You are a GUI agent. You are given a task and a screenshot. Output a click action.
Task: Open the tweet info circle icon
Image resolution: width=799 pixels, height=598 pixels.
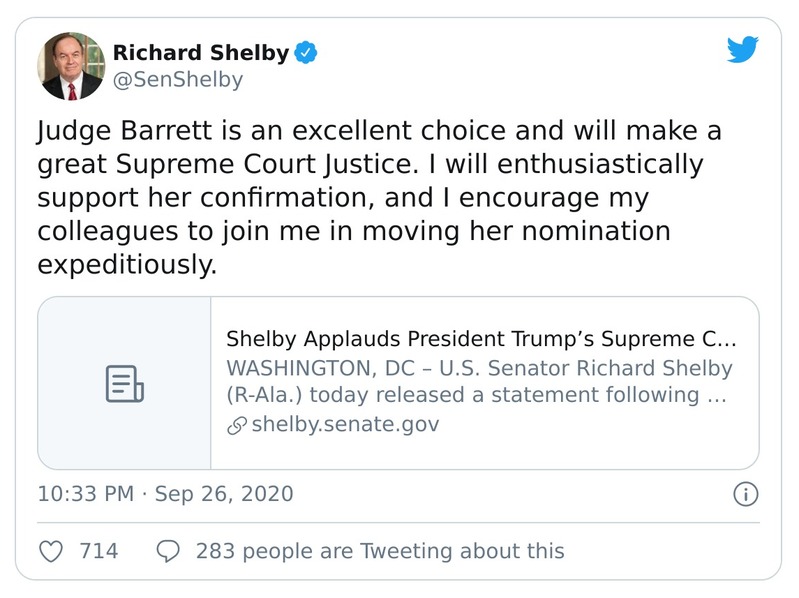(x=746, y=494)
